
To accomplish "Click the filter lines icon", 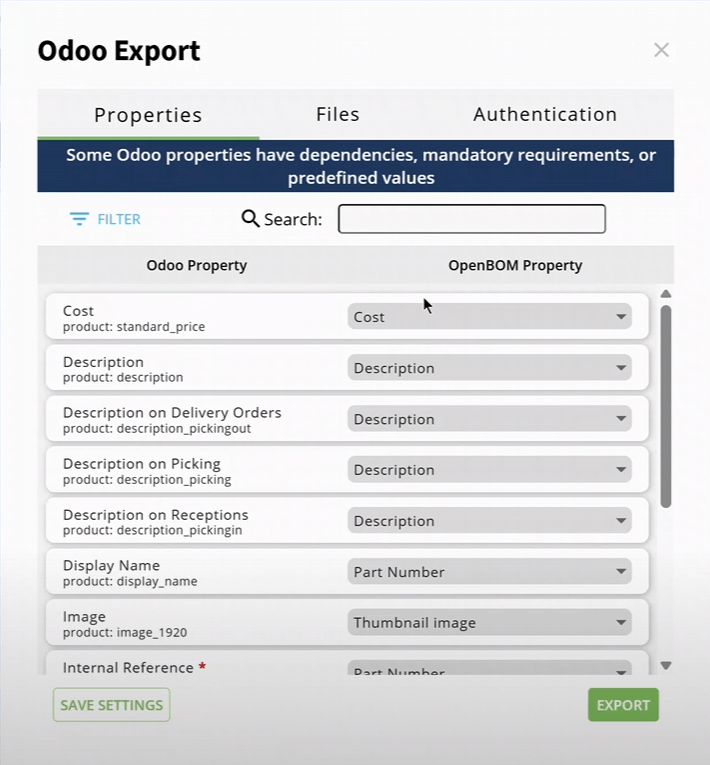I will (x=79, y=219).
